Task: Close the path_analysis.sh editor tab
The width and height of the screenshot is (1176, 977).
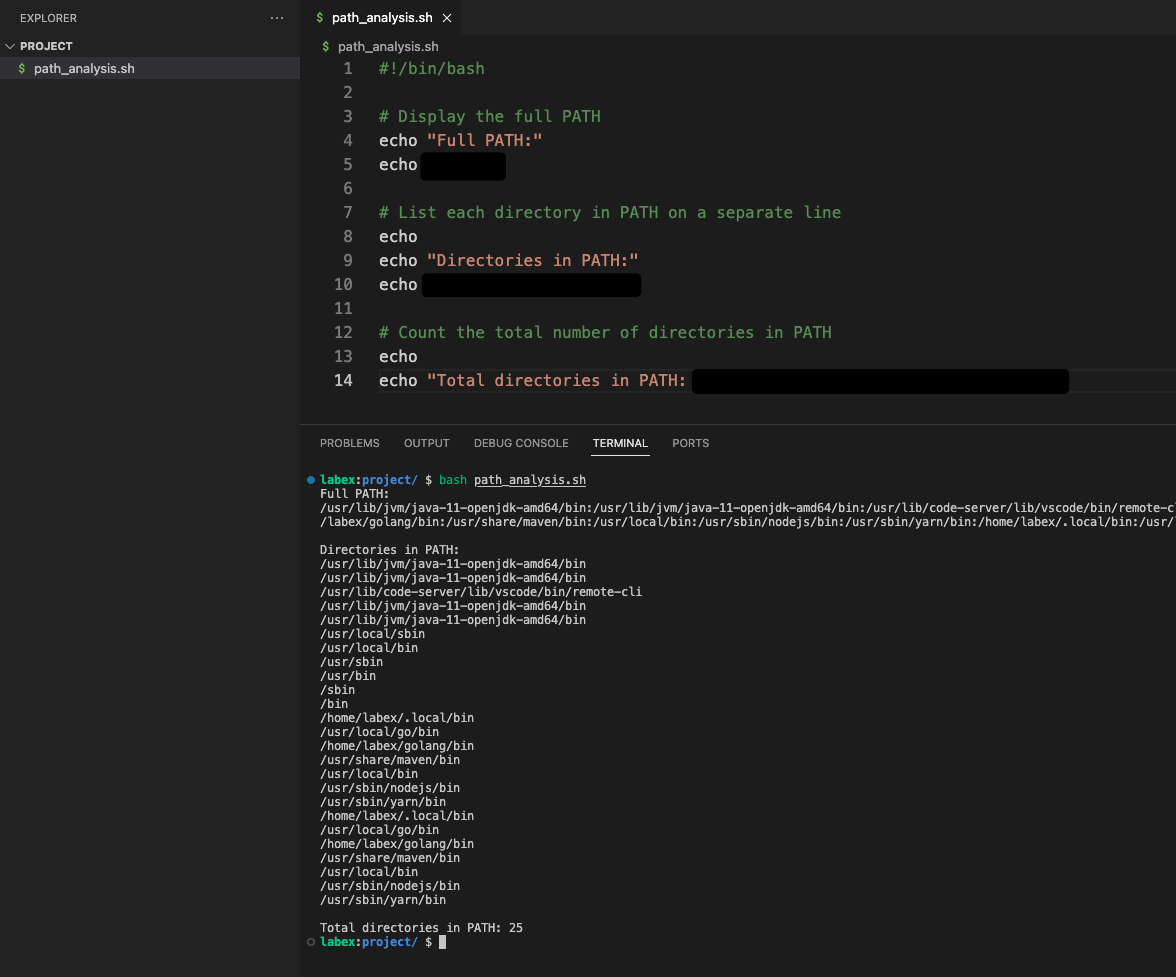Action: 446,18
